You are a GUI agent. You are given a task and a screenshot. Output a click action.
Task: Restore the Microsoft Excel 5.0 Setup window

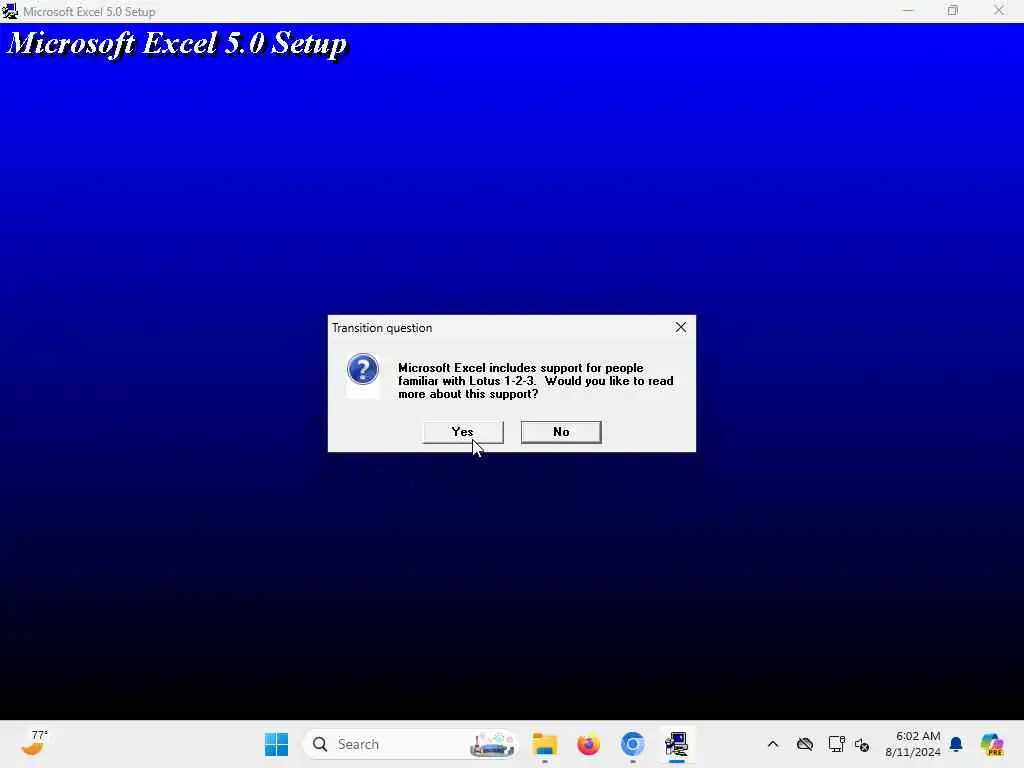953,10
